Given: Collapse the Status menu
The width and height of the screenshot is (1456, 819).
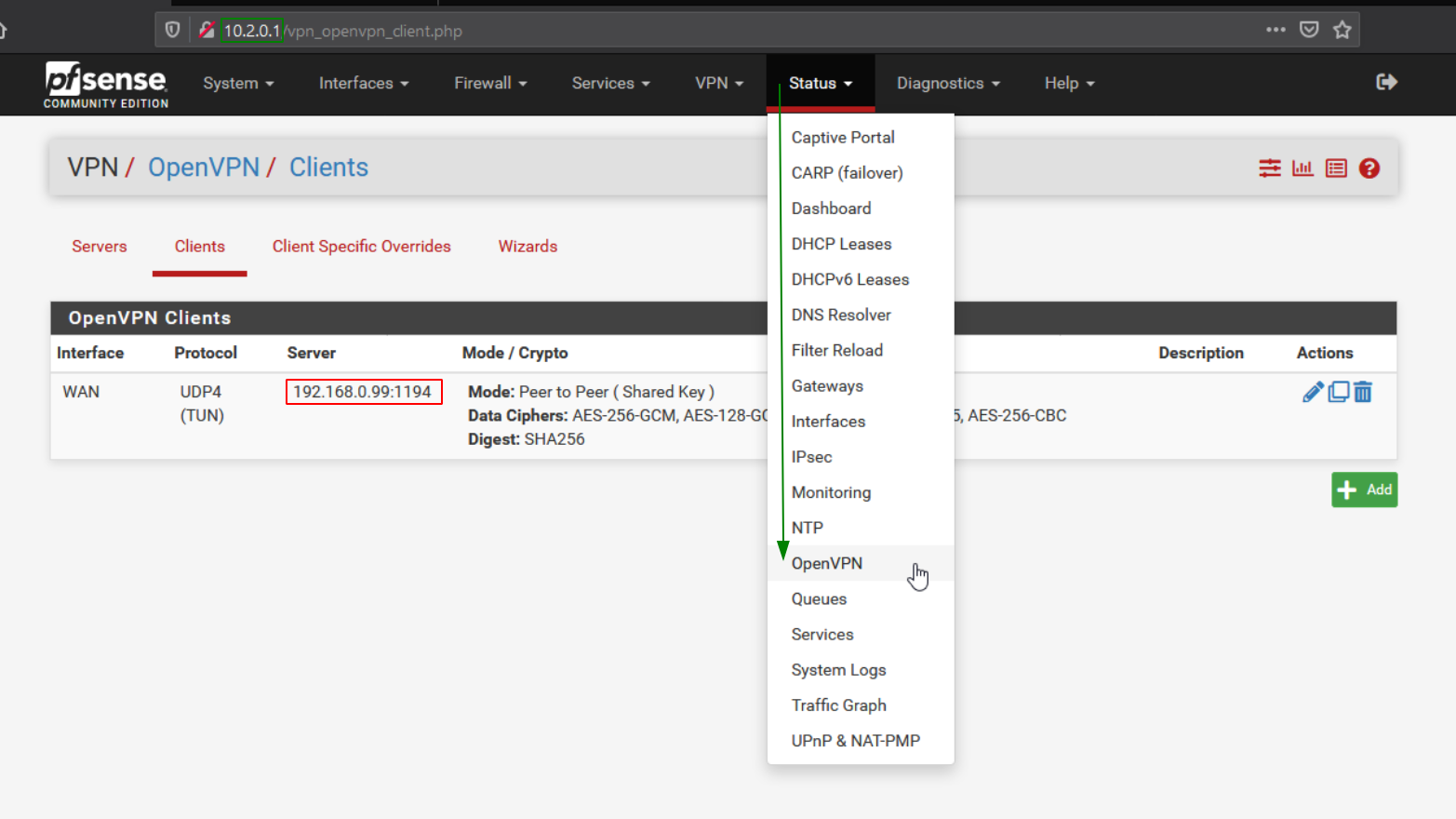Looking at the screenshot, I should coord(821,83).
